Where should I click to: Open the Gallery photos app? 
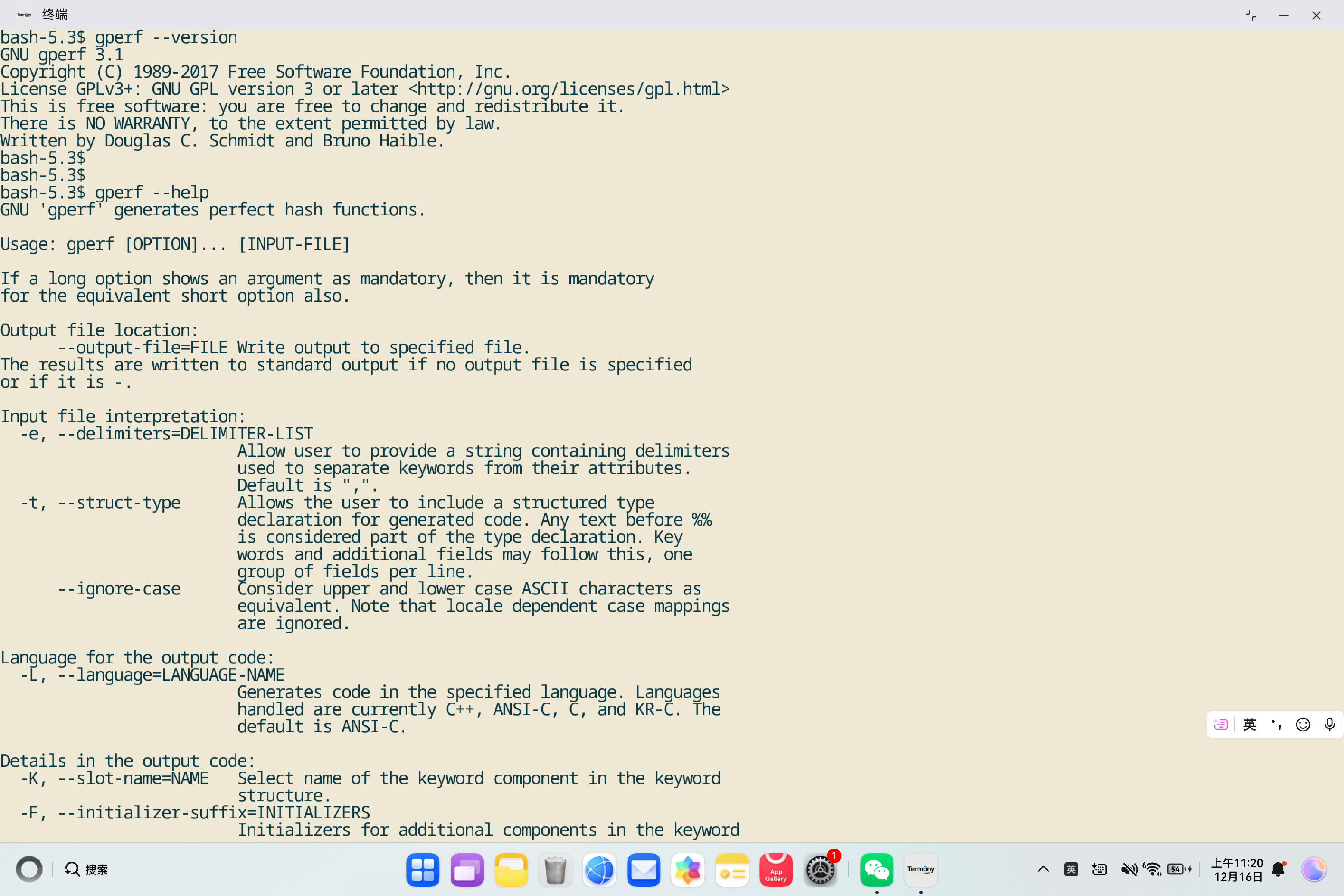tap(688, 870)
